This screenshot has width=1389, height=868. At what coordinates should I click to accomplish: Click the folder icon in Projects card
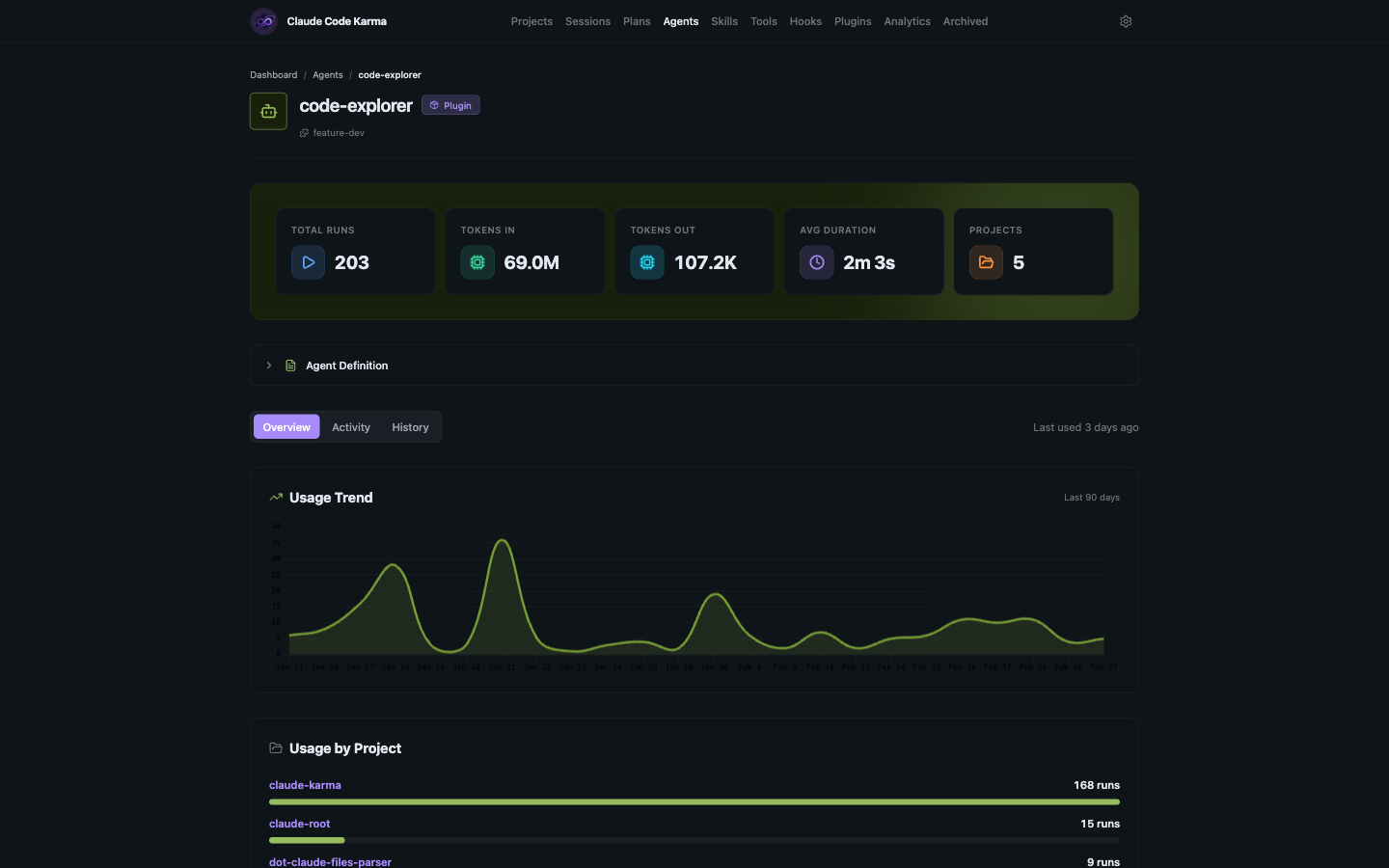(986, 262)
